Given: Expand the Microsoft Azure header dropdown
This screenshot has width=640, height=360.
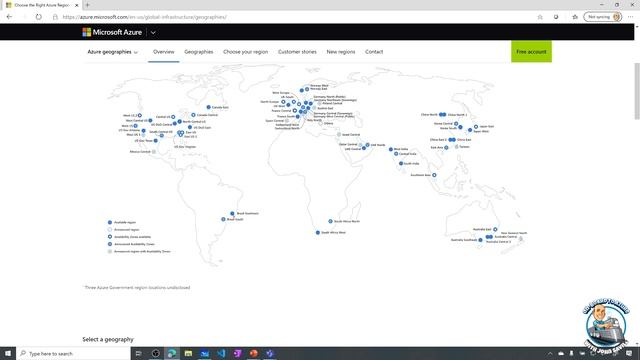Looking at the screenshot, I should [x=153, y=33].
